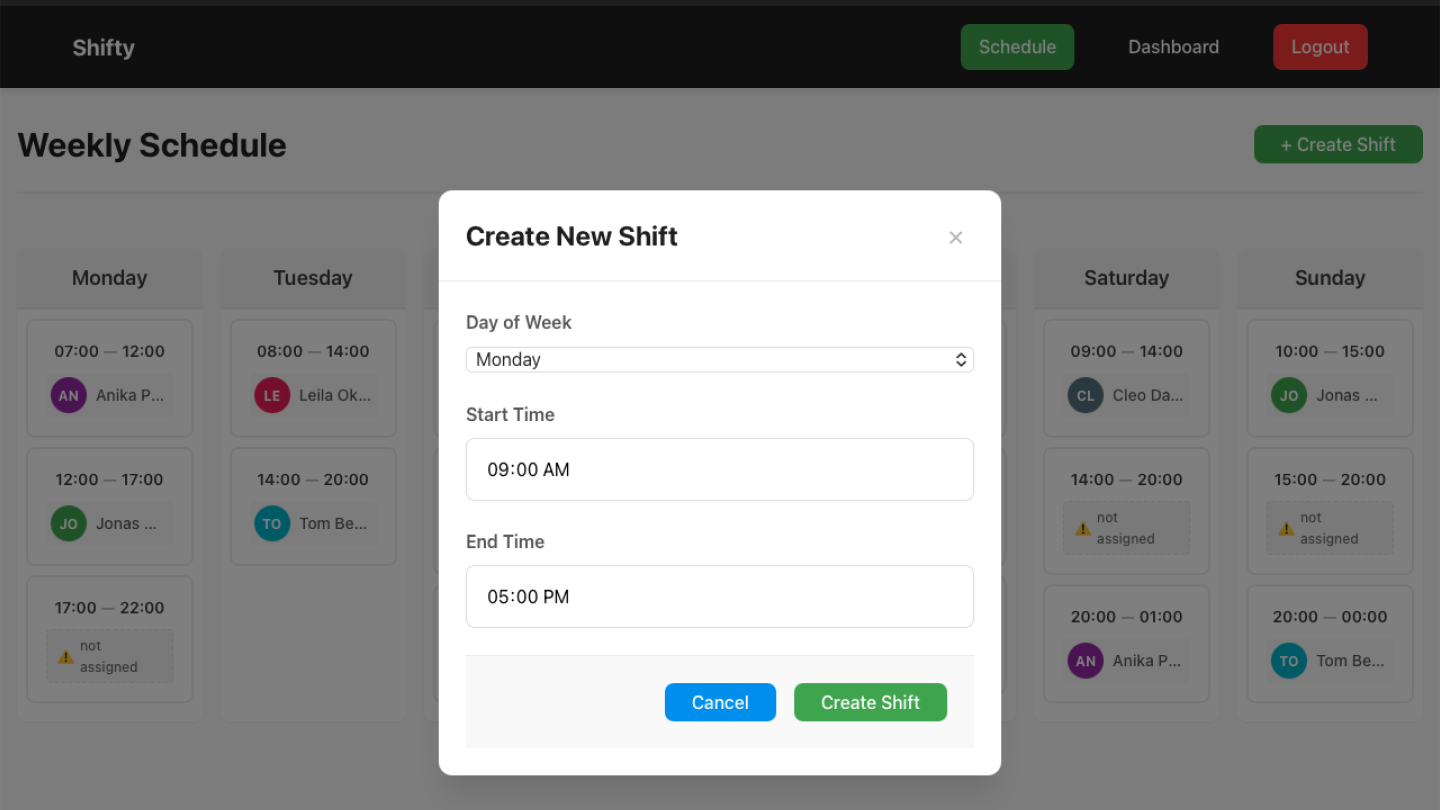The image size is (1440, 810).
Task: Click the + Create Shift header button
Action: coord(1338,144)
